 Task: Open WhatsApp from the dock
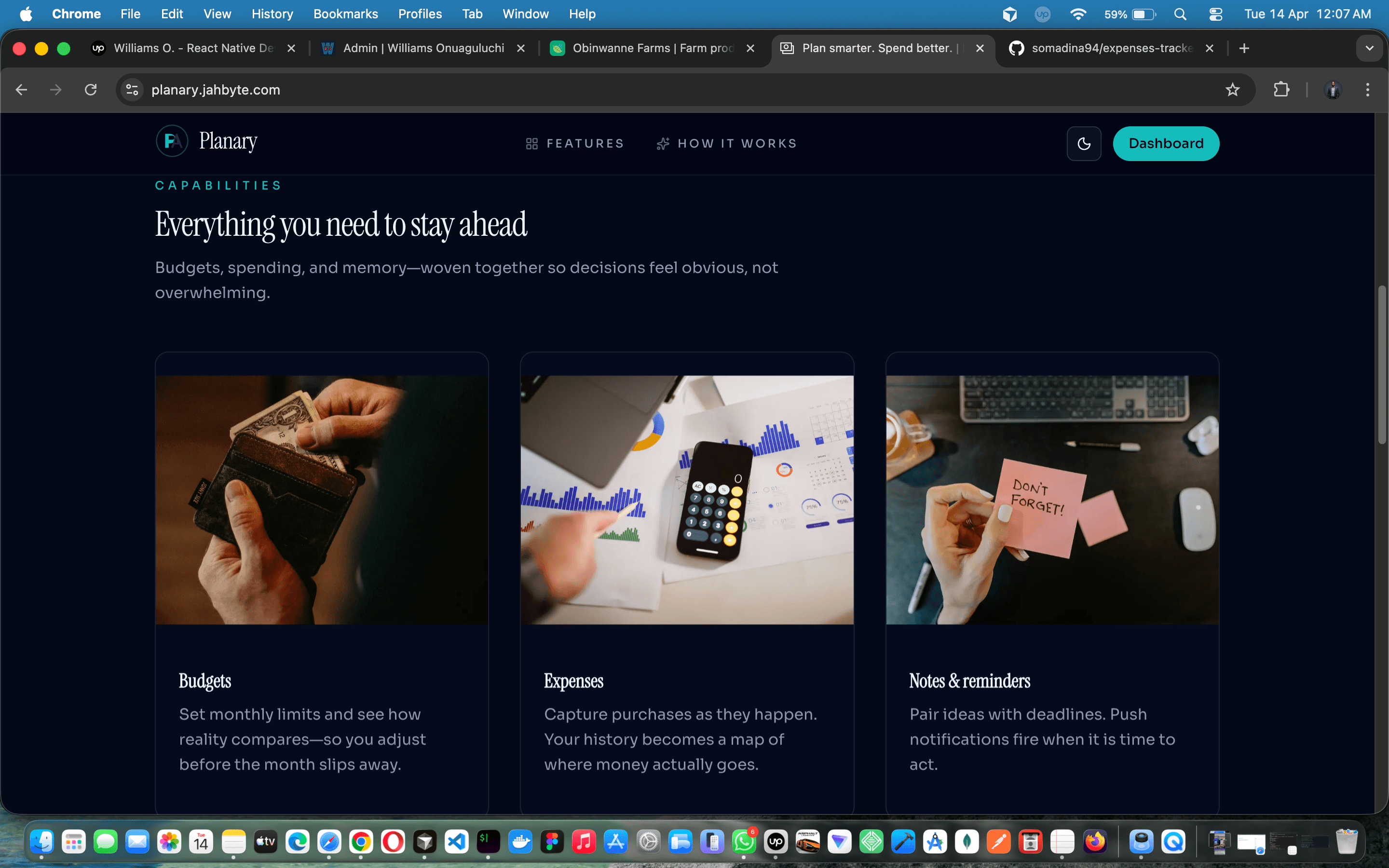pyautogui.click(x=744, y=841)
